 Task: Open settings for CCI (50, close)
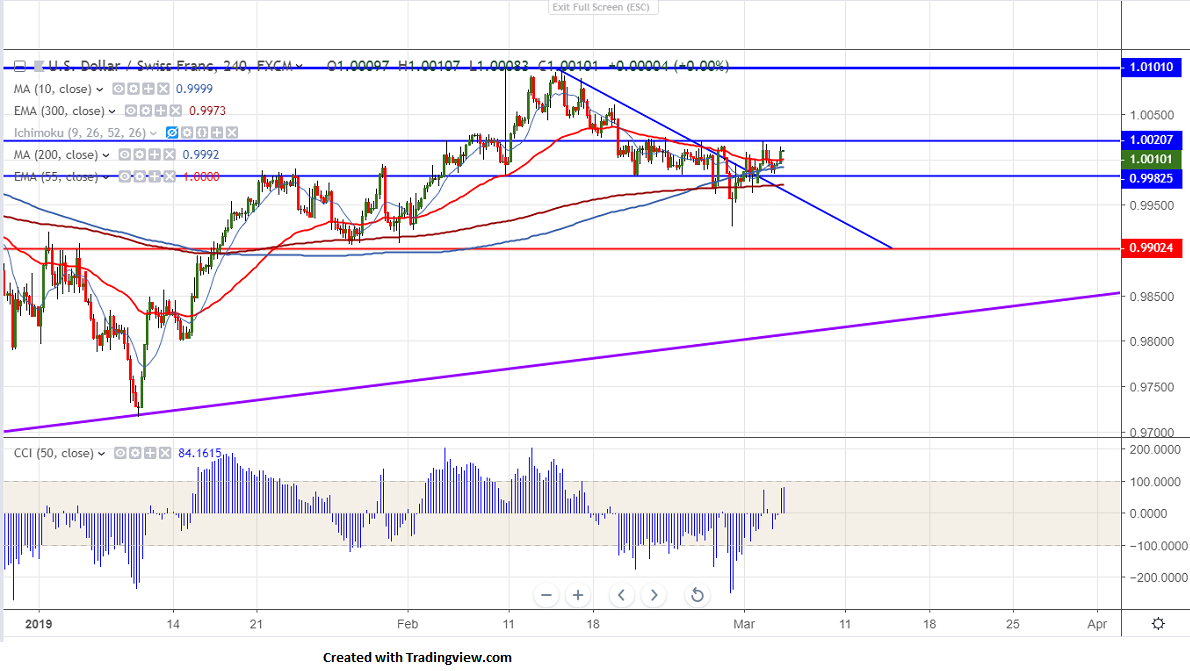(x=135, y=453)
